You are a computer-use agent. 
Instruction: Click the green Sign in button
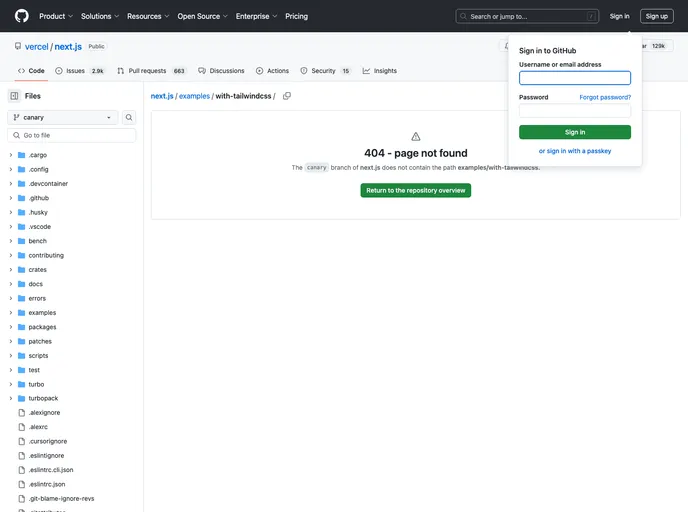coord(575,132)
